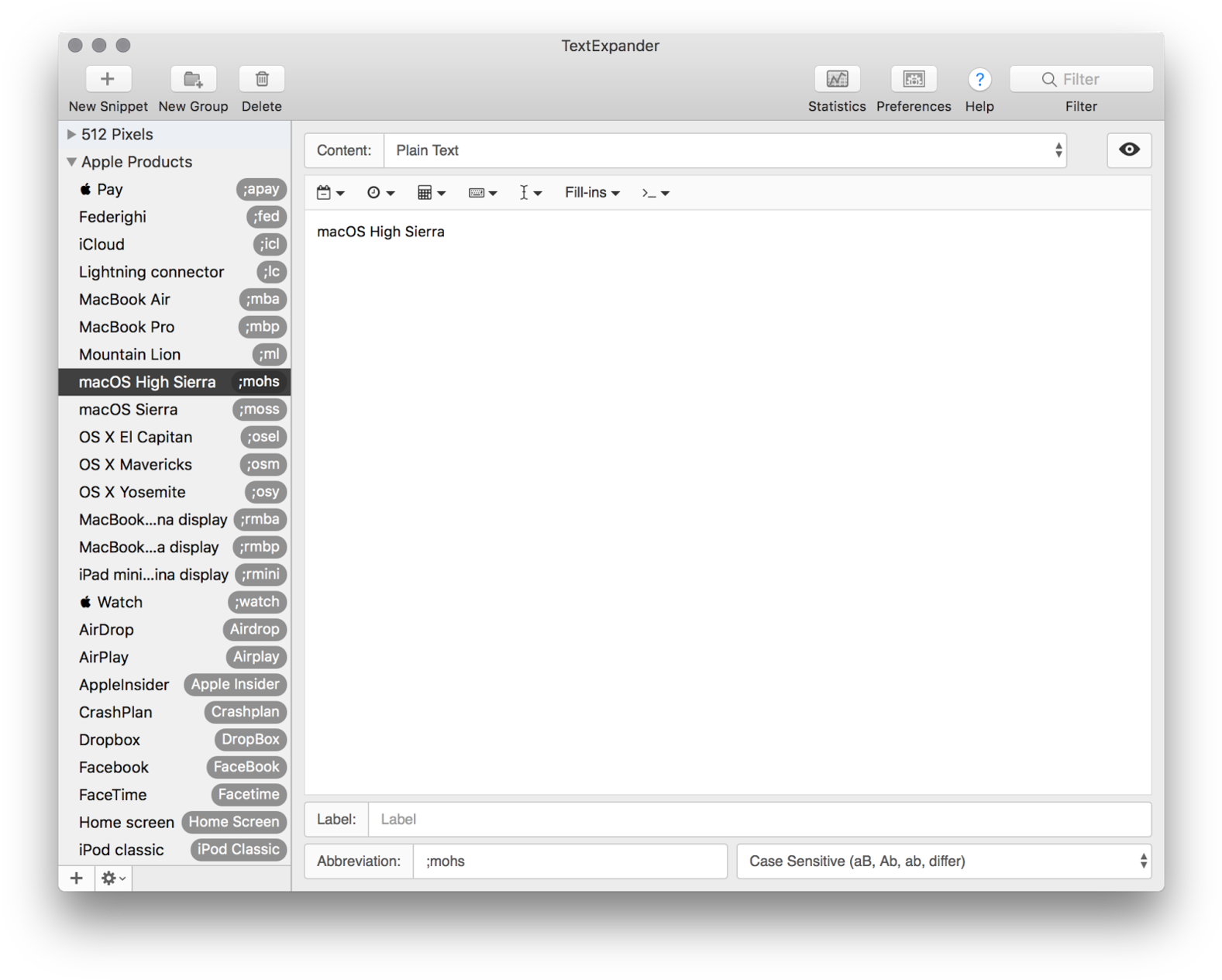Select the Mountain Lion snippet
This screenshot has width=1222, height=980.
(175, 354)
